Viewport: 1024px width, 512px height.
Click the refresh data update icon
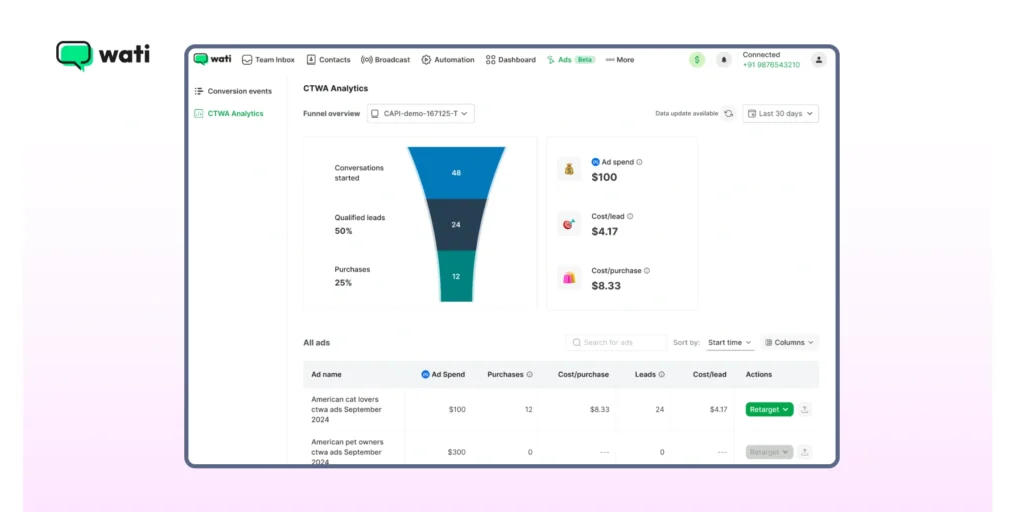(x=729, y=114)
